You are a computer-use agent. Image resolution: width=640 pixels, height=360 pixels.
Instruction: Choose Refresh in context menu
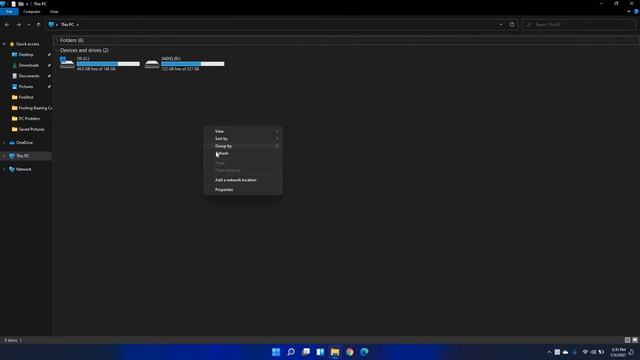(243, 153)
